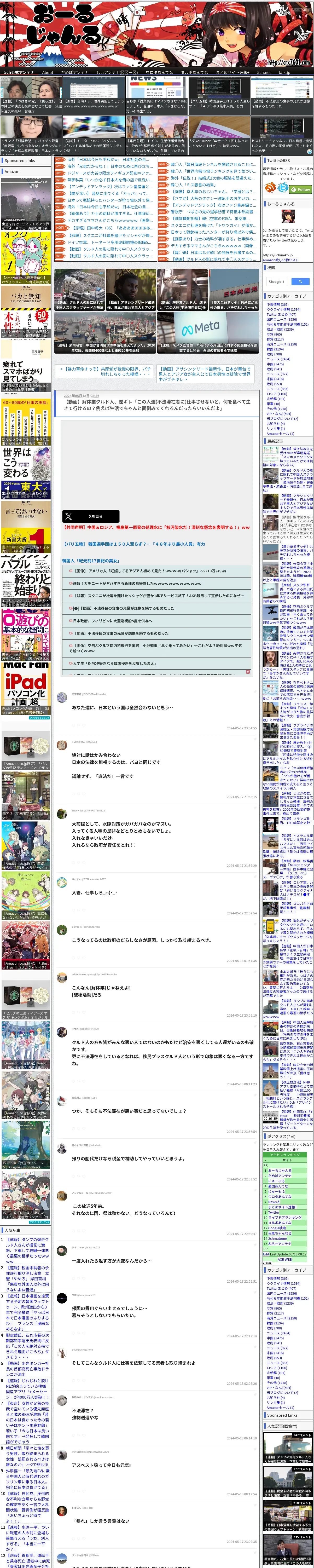Open popular article thumbnail with 235コメント badge

[x=287, y=1550]
